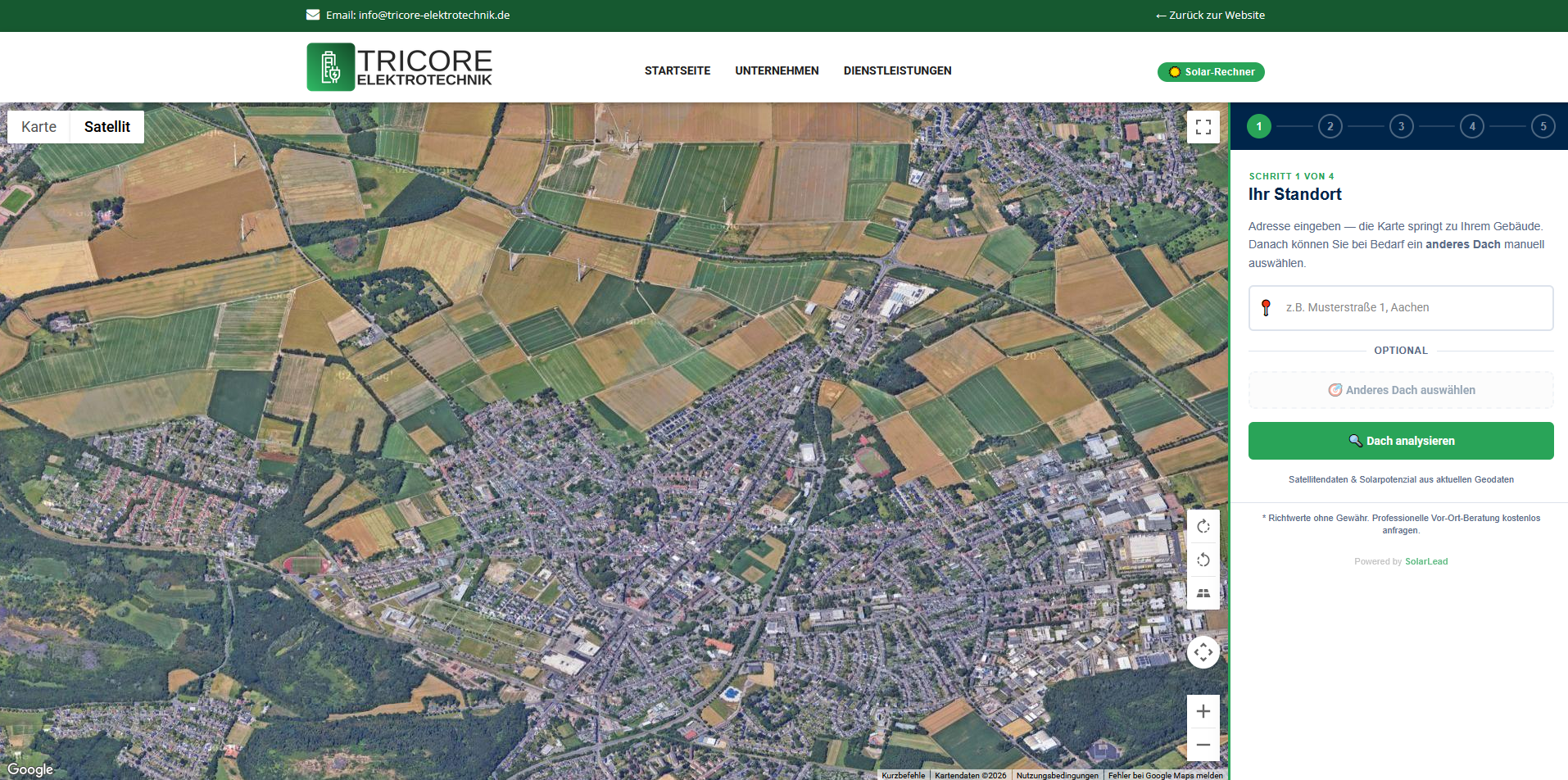Select the Satellit map type

click(x=107, y=127)
